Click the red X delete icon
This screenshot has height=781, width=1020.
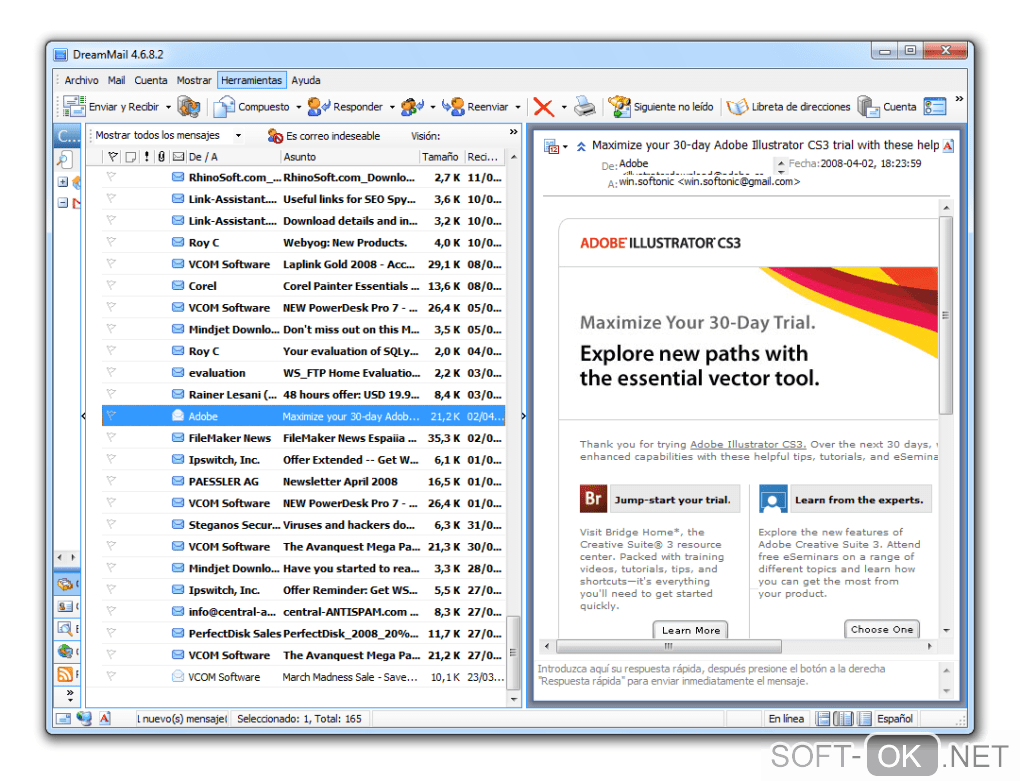click(544, 107)
